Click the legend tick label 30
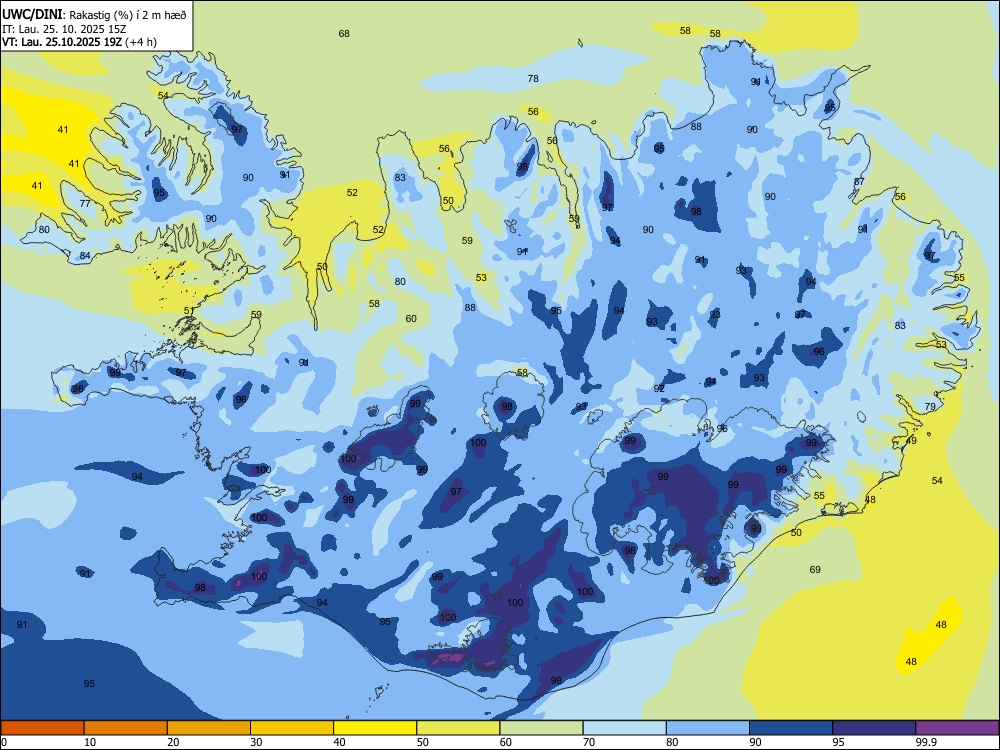 (x=256, y=742)
